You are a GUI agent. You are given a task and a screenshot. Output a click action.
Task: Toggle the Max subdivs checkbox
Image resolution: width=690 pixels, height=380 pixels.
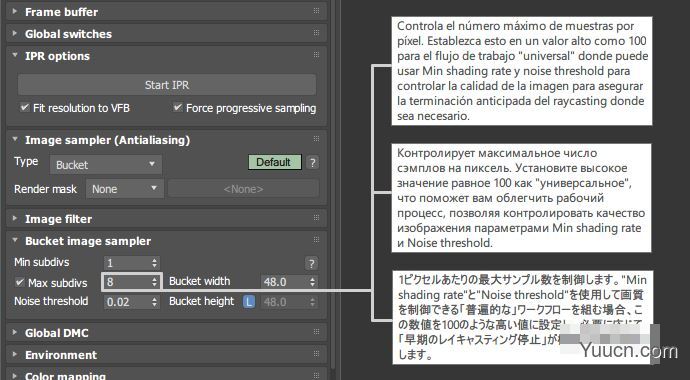[19, 282]
